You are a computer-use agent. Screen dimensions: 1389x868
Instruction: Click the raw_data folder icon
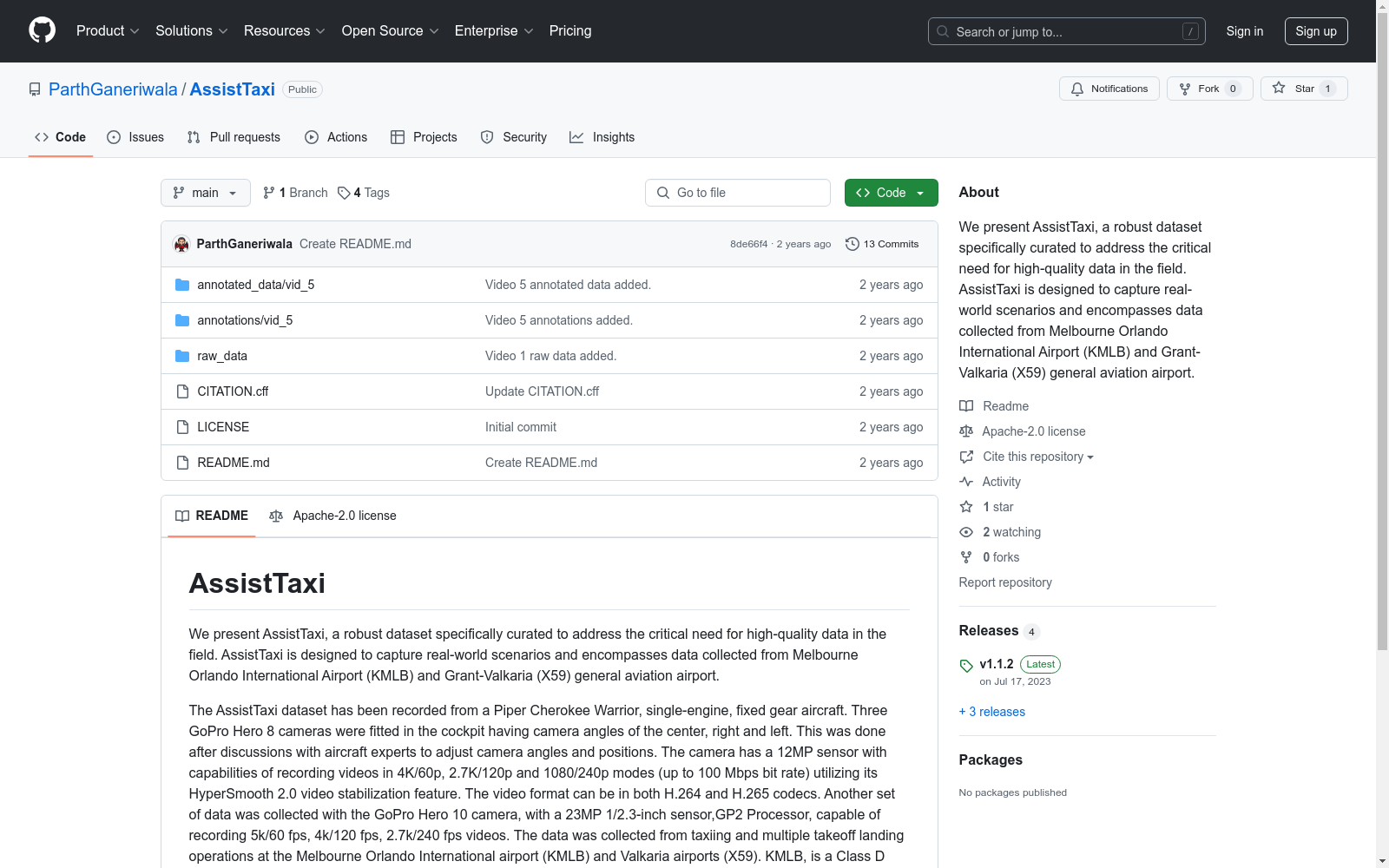(182, 356)
